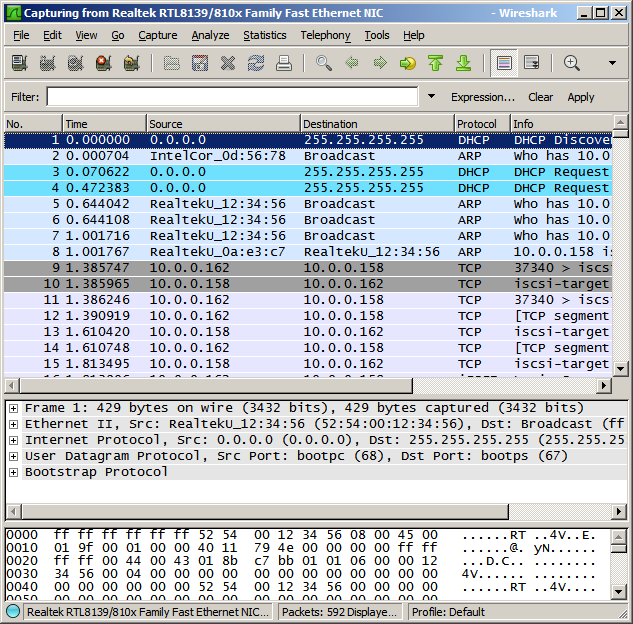Click the Apply filter button
The width and height of the screenshot is (633, 624).
click(x=580, y=97)
